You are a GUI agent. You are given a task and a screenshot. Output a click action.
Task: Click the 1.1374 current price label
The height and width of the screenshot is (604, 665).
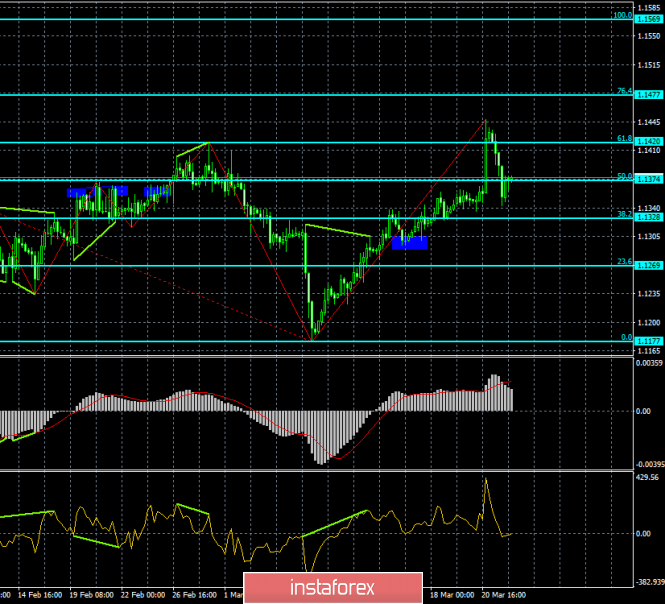click(x=649, y=179)
